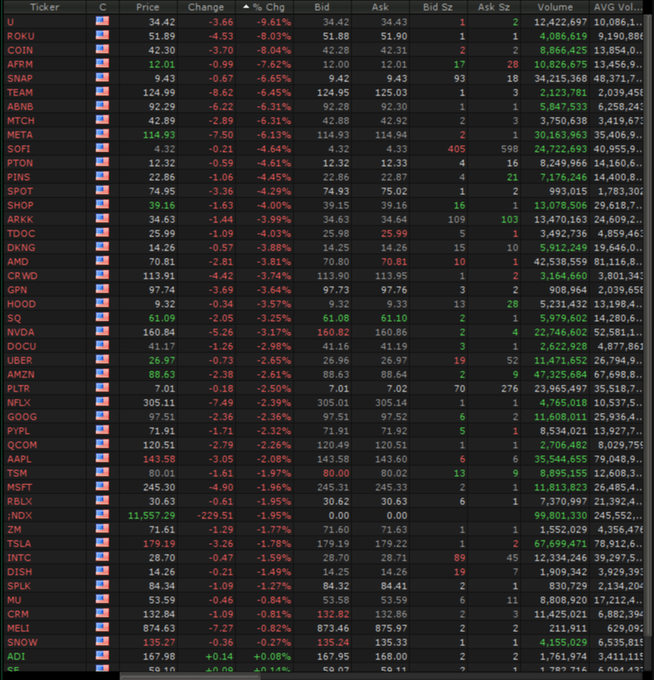Click the US flag icon in ;NDX row
This screenshot has width=654, height=680.
pyautogui.click(x=102, y=515)
